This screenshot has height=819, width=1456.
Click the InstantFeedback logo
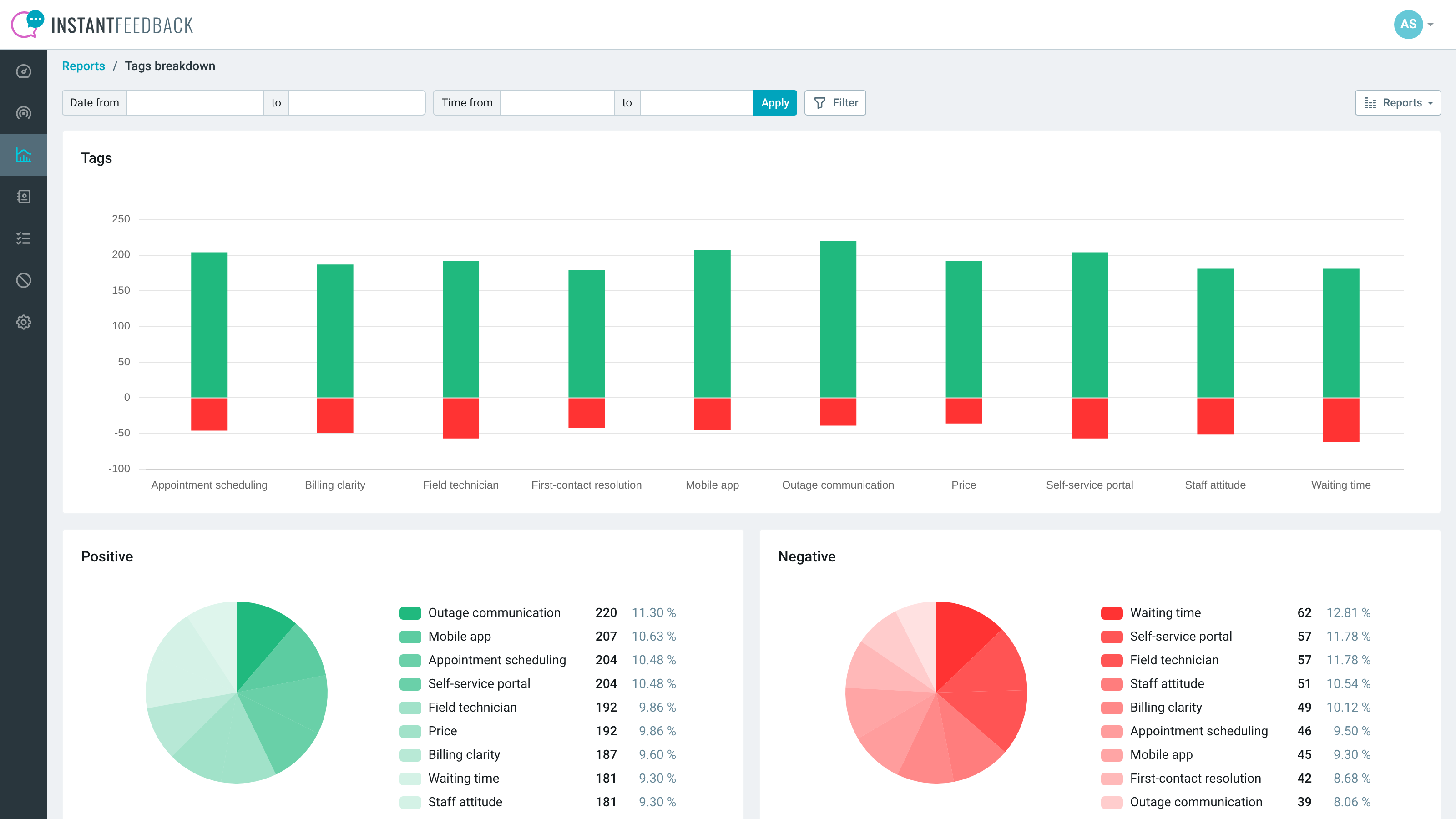[102, 24]
